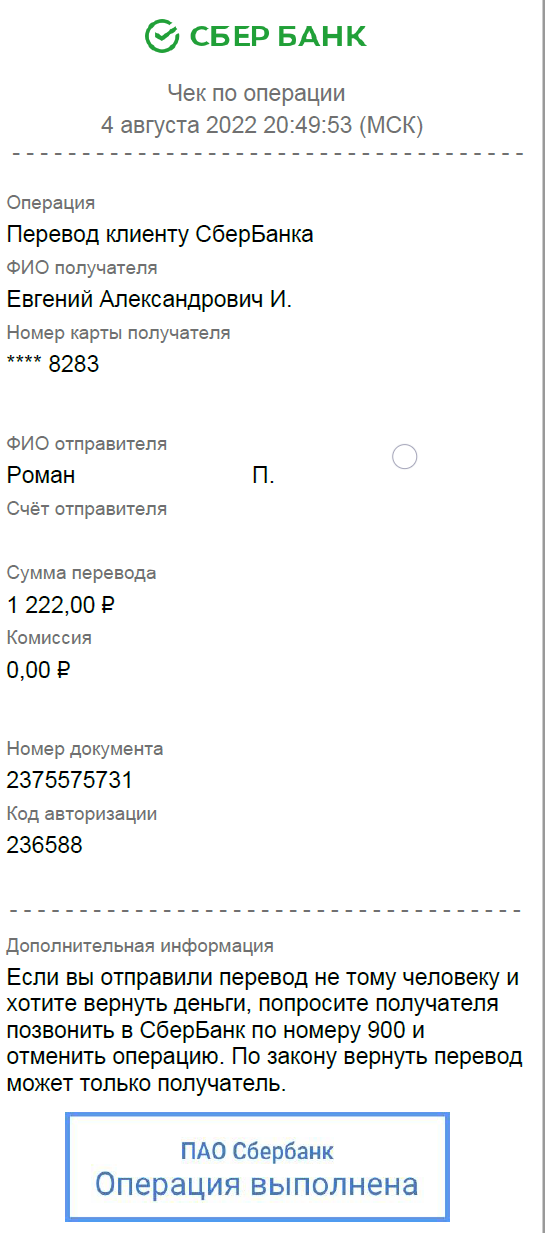Click the Операция выполнена stamp
545x1233 pixels.
coord(257,1167)
